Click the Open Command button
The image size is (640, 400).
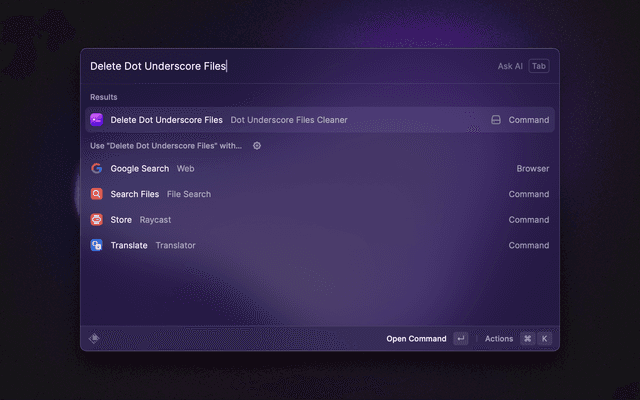pyautogui.click(x=416, y=339)
